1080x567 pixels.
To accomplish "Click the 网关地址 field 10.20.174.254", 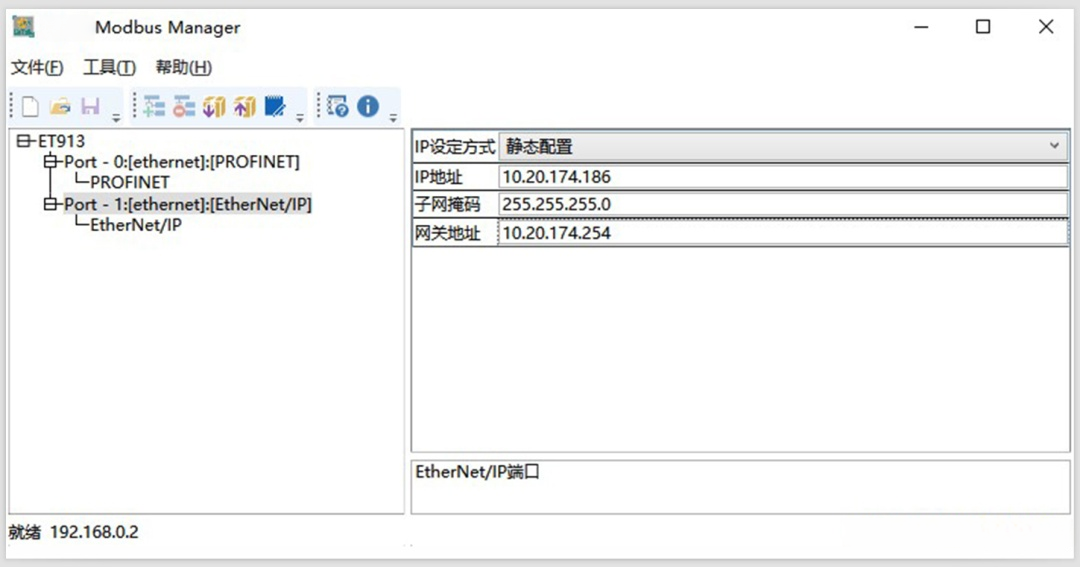I will [x=782, y=233].
